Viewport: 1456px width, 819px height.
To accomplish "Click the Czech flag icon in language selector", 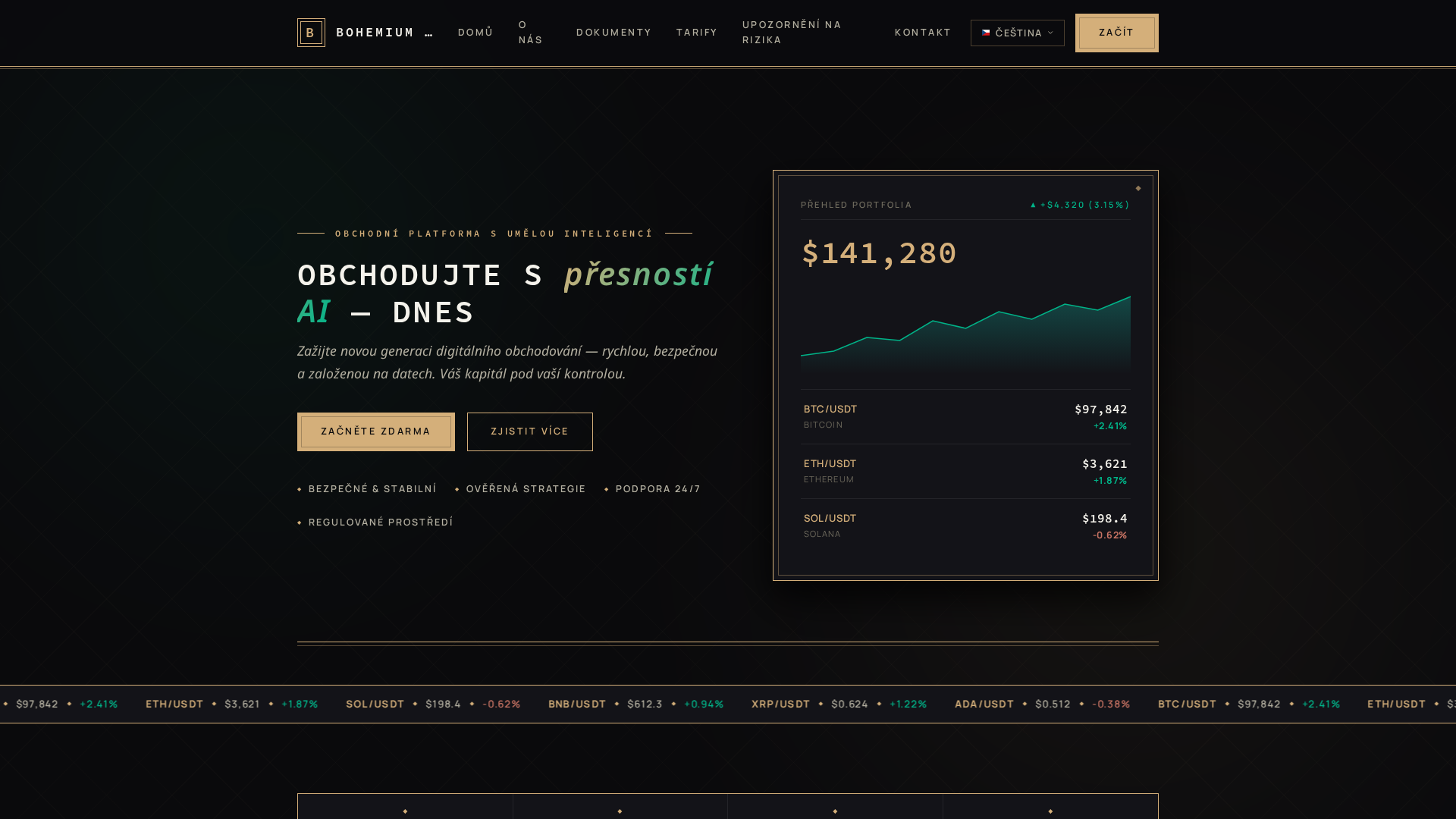I will tap(986, 33).
